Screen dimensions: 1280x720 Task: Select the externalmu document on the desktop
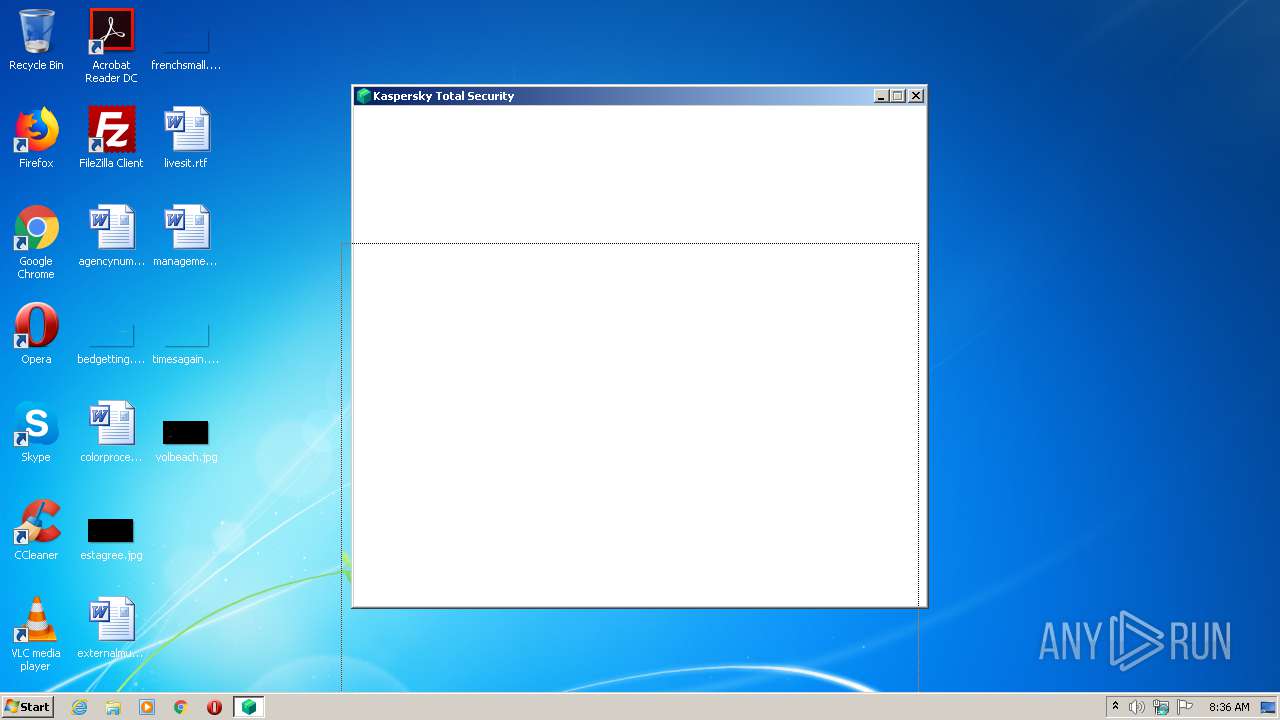[x=111, y=628]
